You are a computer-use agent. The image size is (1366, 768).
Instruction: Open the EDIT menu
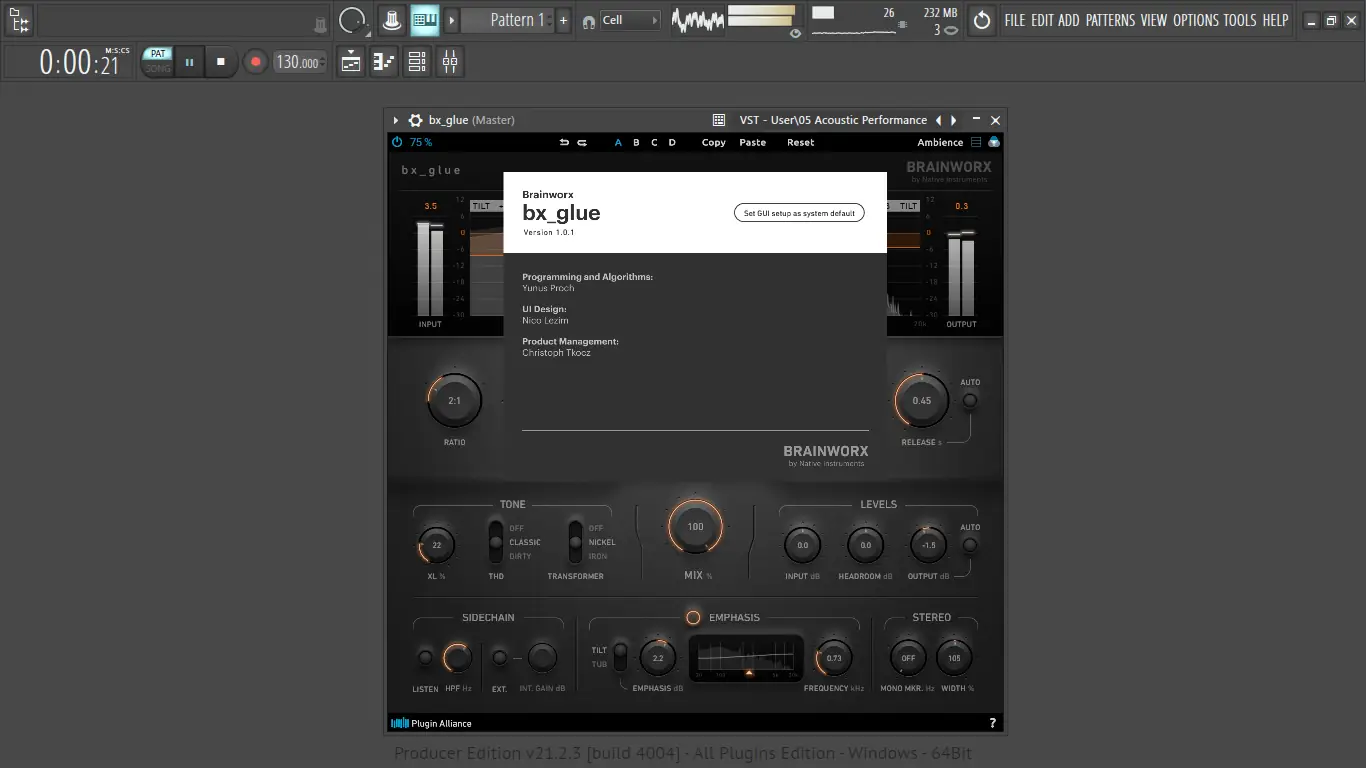1042,20
